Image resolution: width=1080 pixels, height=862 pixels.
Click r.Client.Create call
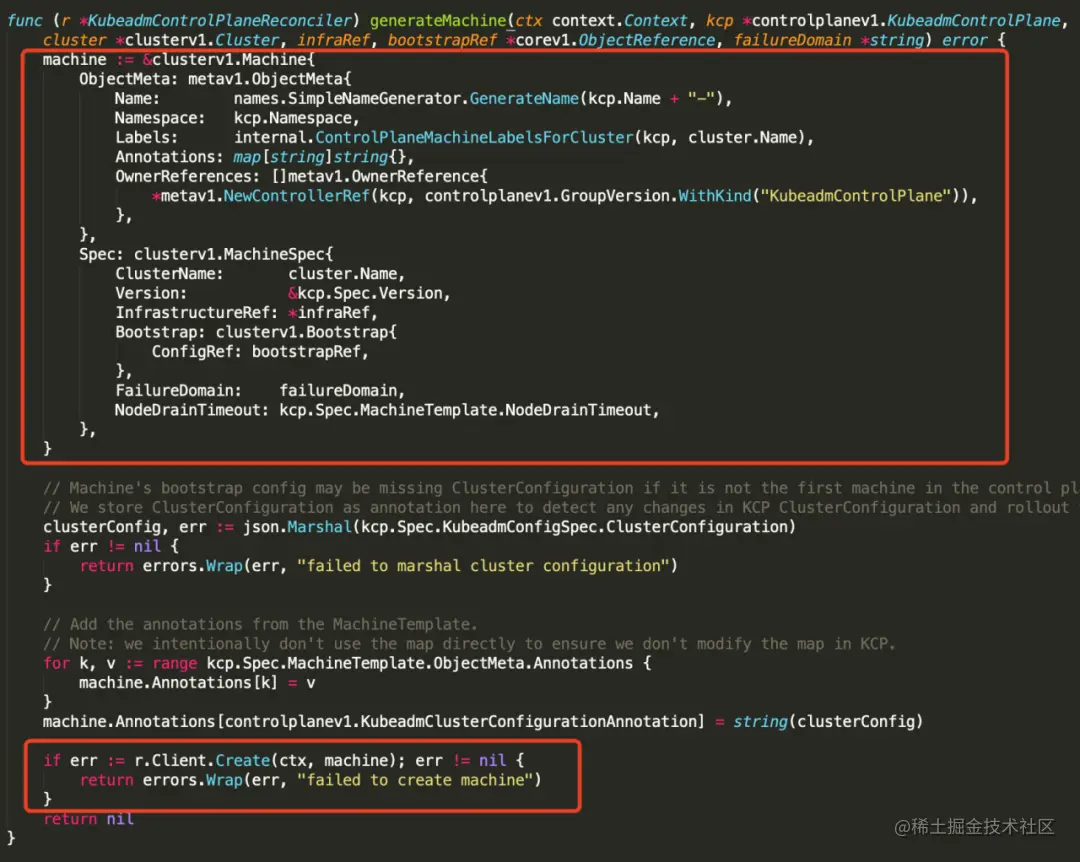coord(202,761)
